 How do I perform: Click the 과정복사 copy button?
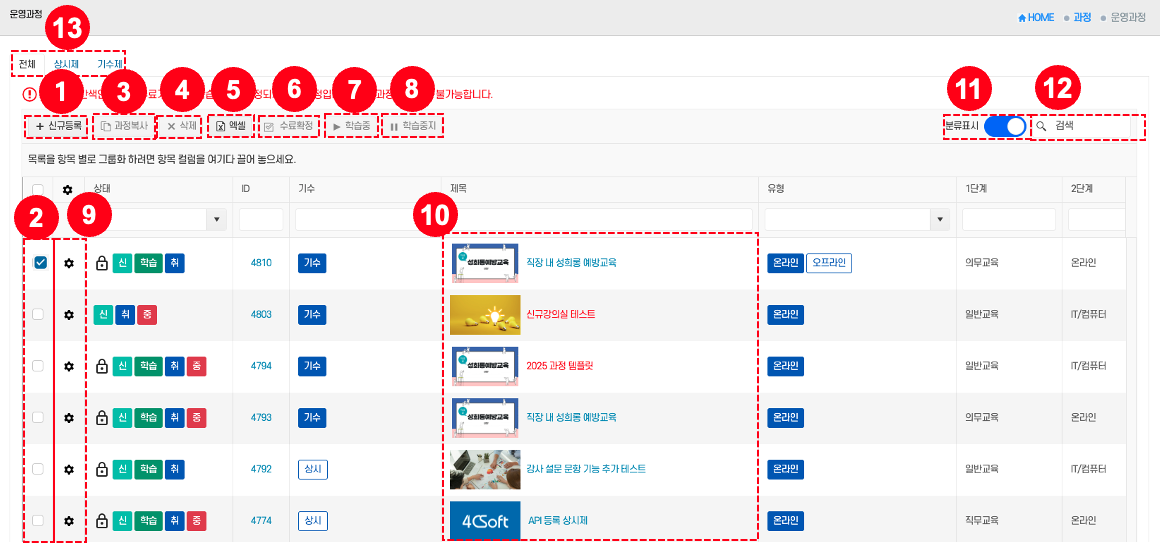tap(124, 127)
